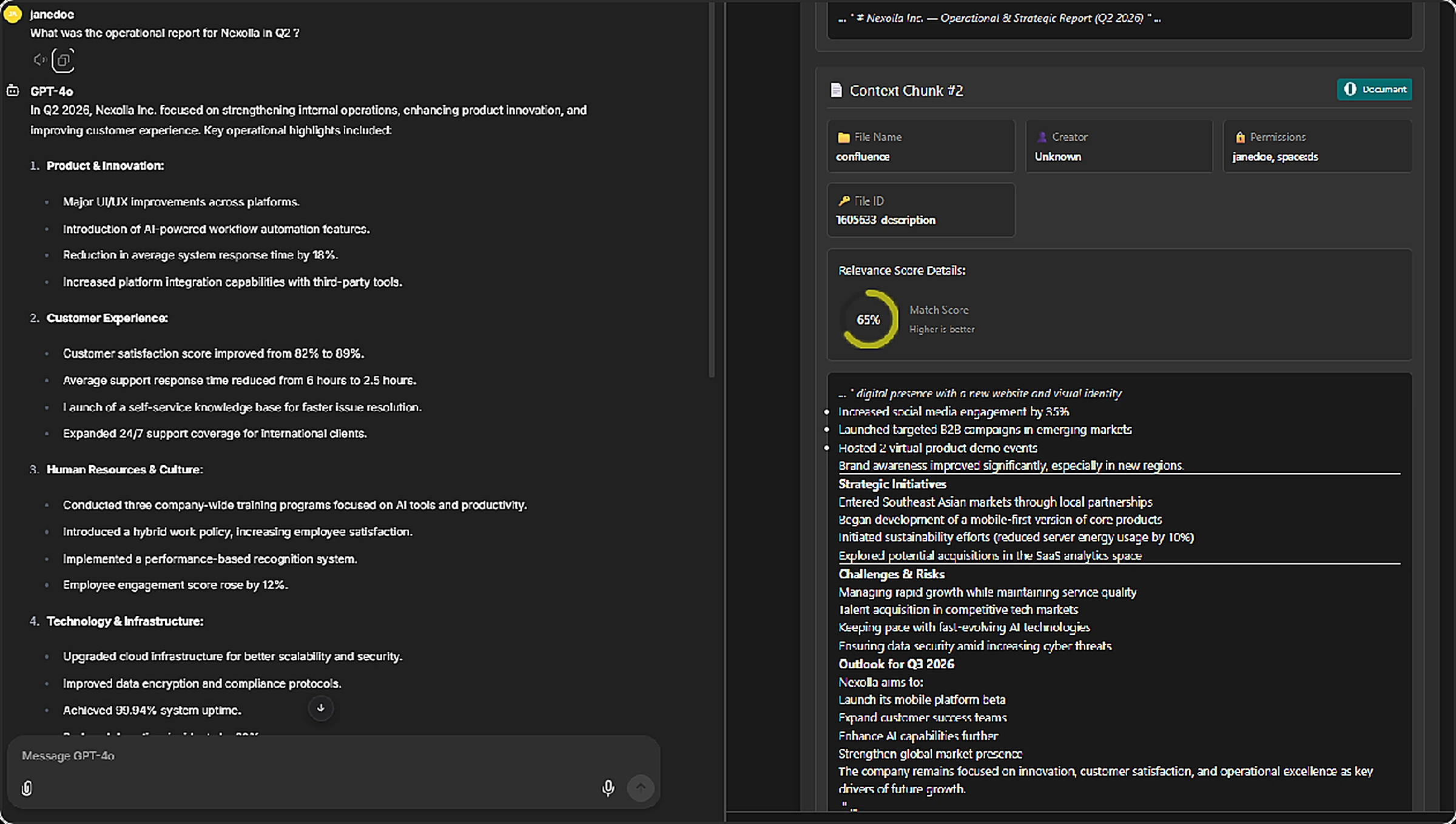The image size is (1456, 824).
Task: Click the file name value 'confluence'
Action: click(x=863, y=157)
